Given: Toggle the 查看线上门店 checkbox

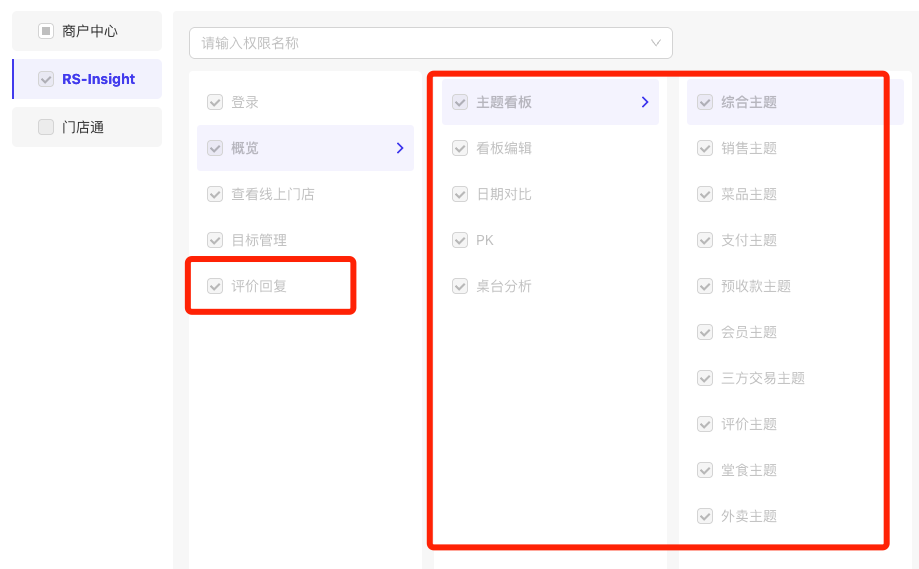Looking at the screenshot, I should point(215,194).
